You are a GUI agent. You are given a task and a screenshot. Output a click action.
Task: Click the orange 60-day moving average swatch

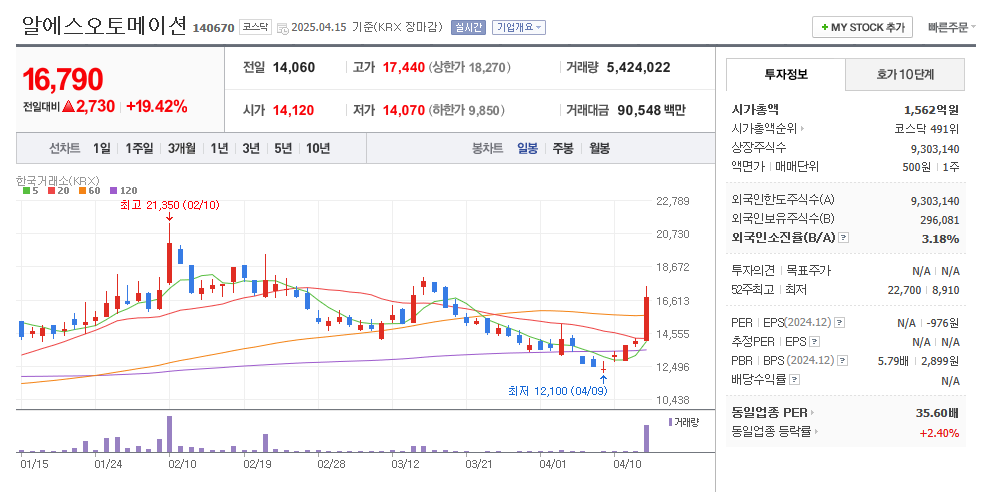coord(82,191)
